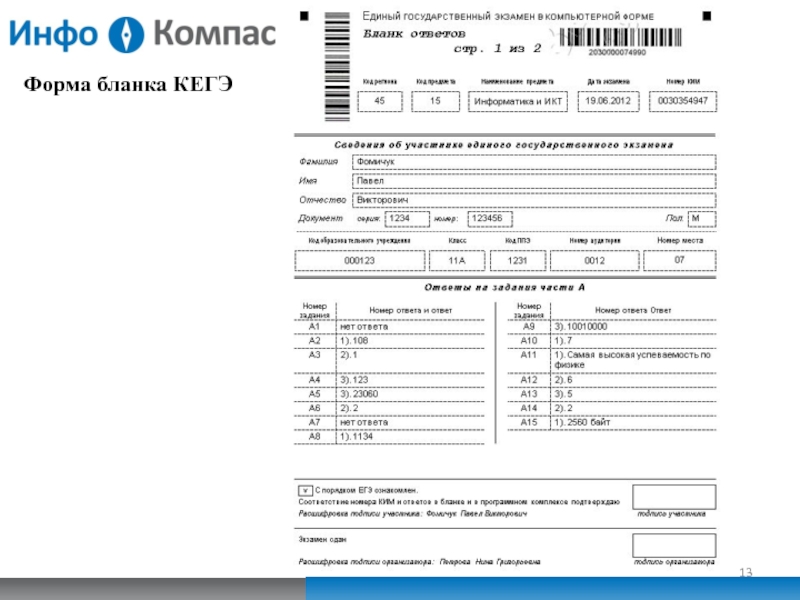This screenshot has width=800, height=600.
Task: Click the organizer name 'Петрова Нина Григорьевна'
Action: [490, 562]
